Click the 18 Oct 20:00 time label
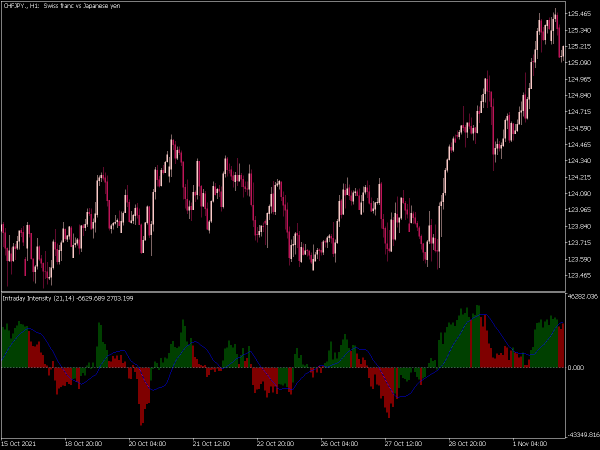Screen dimensions: 600x450 tap(83, 444)
